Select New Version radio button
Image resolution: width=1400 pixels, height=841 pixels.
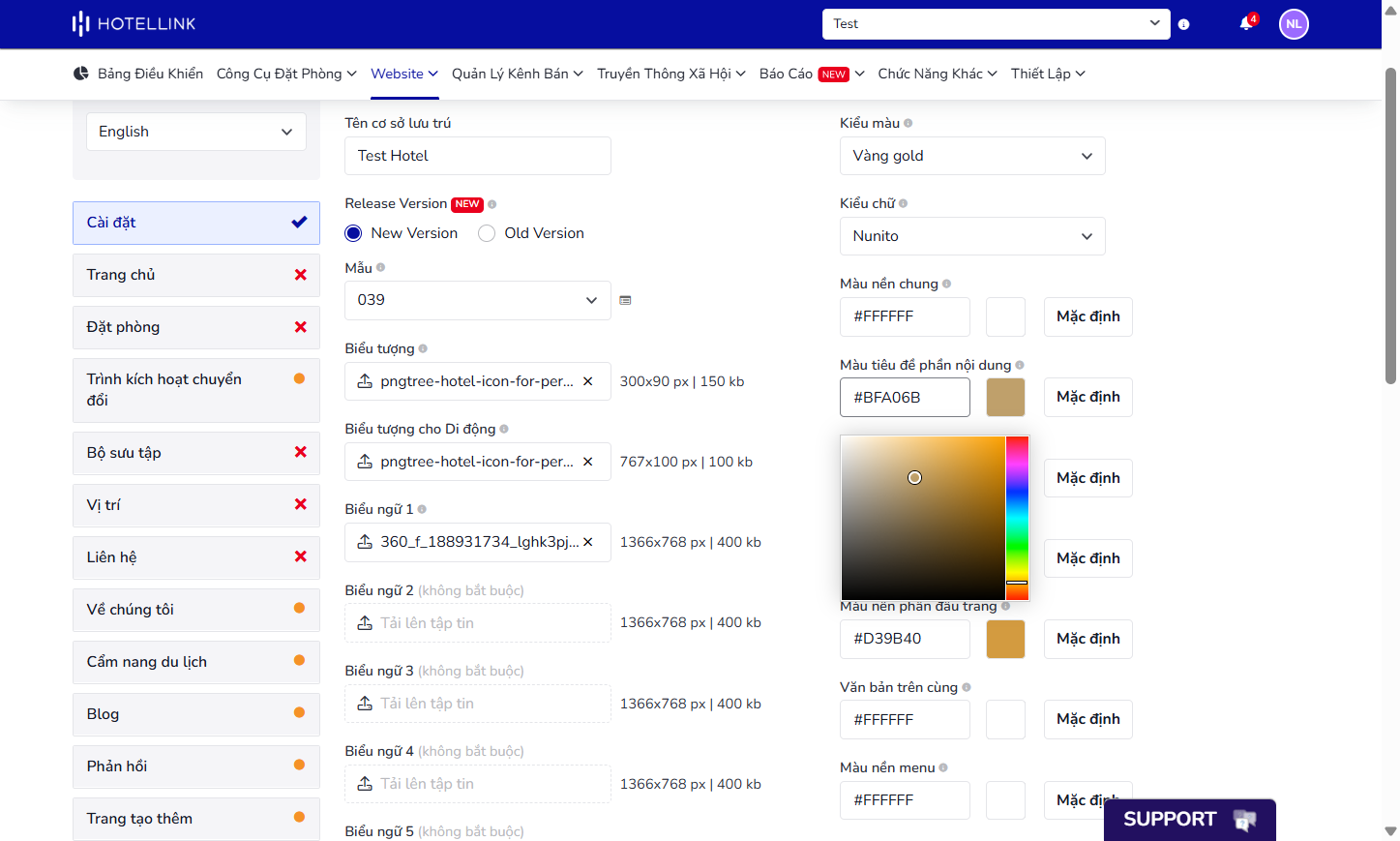pos(353,233)
